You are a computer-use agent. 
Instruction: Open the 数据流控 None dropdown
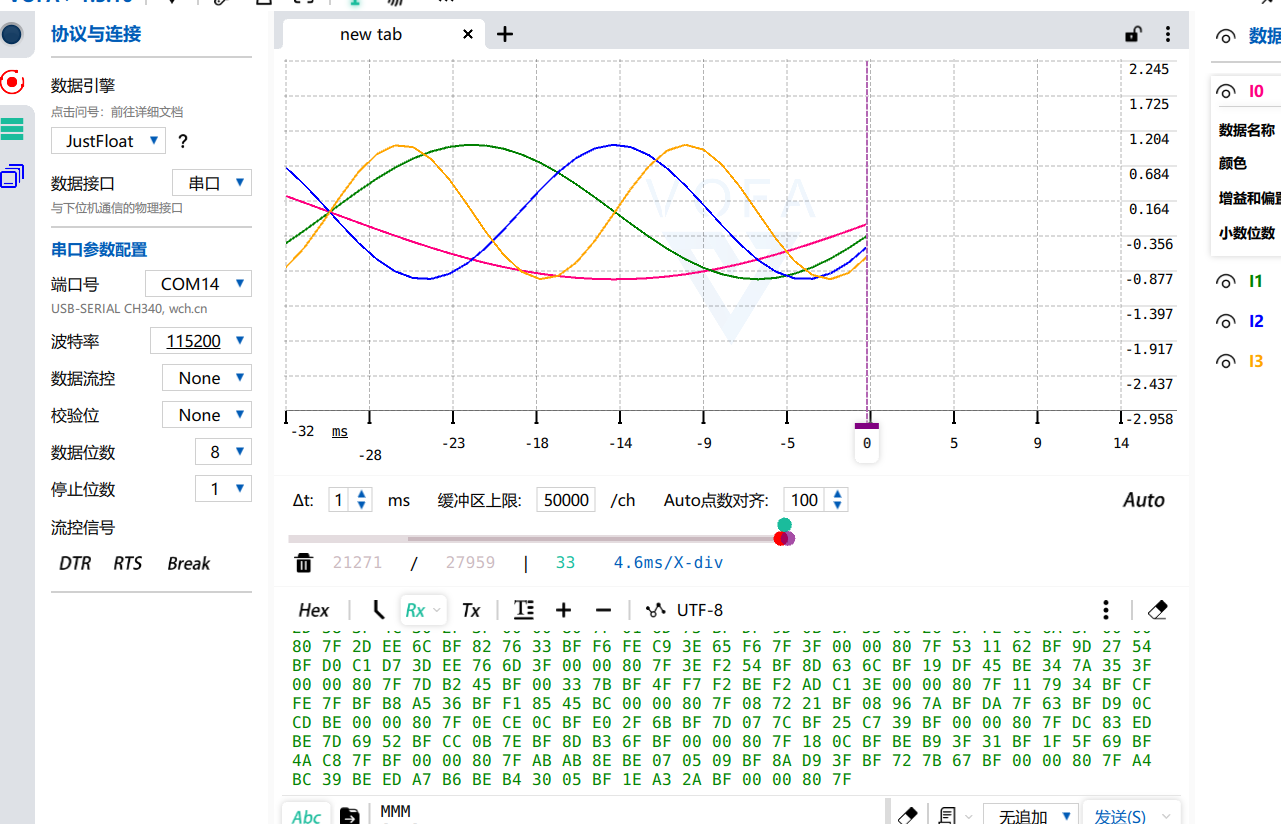pyautogui.click(x=207, y=378)
